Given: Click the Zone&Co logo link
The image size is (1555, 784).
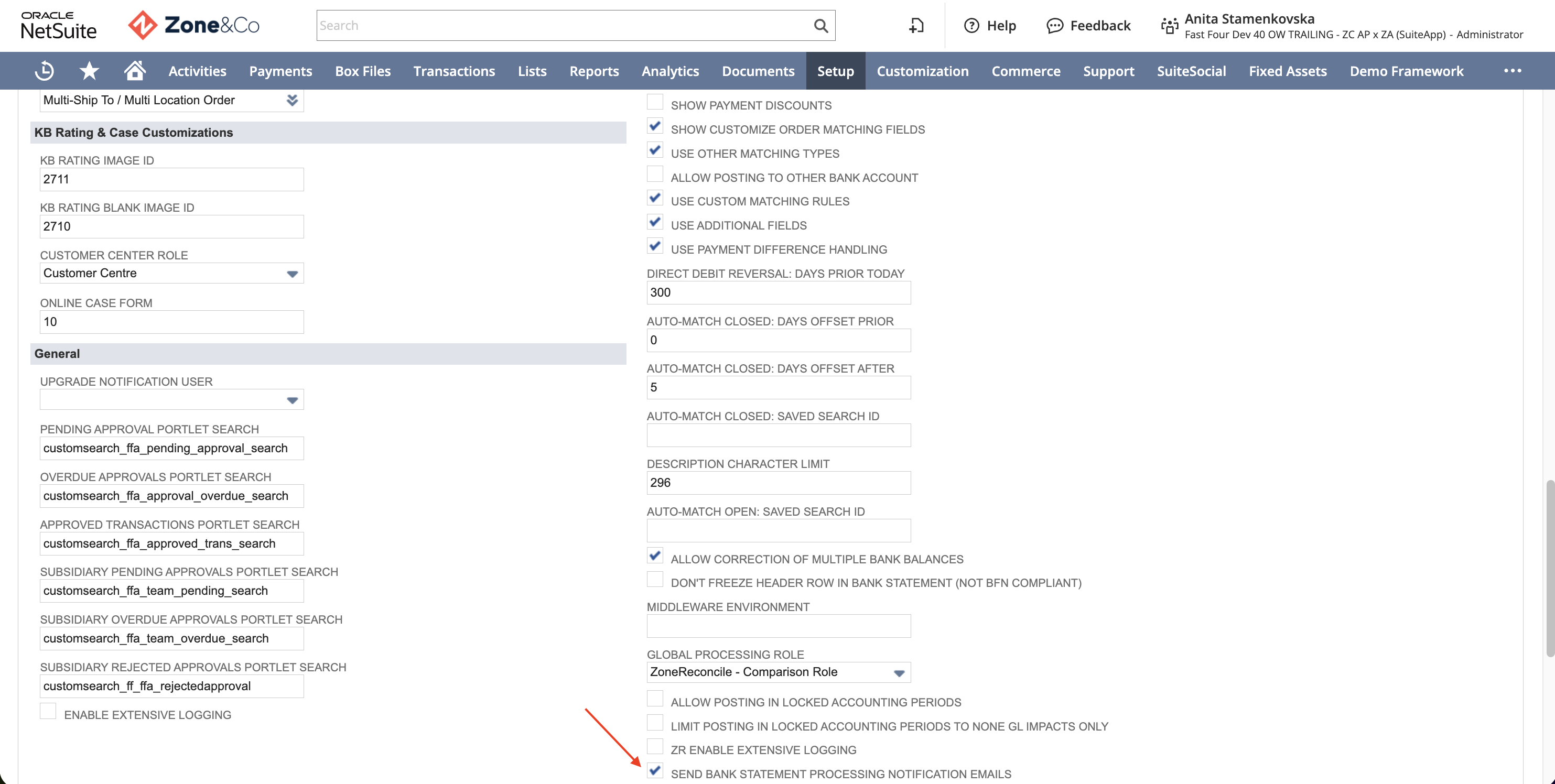Looking at the screenshot, I should tap(194, 25).
